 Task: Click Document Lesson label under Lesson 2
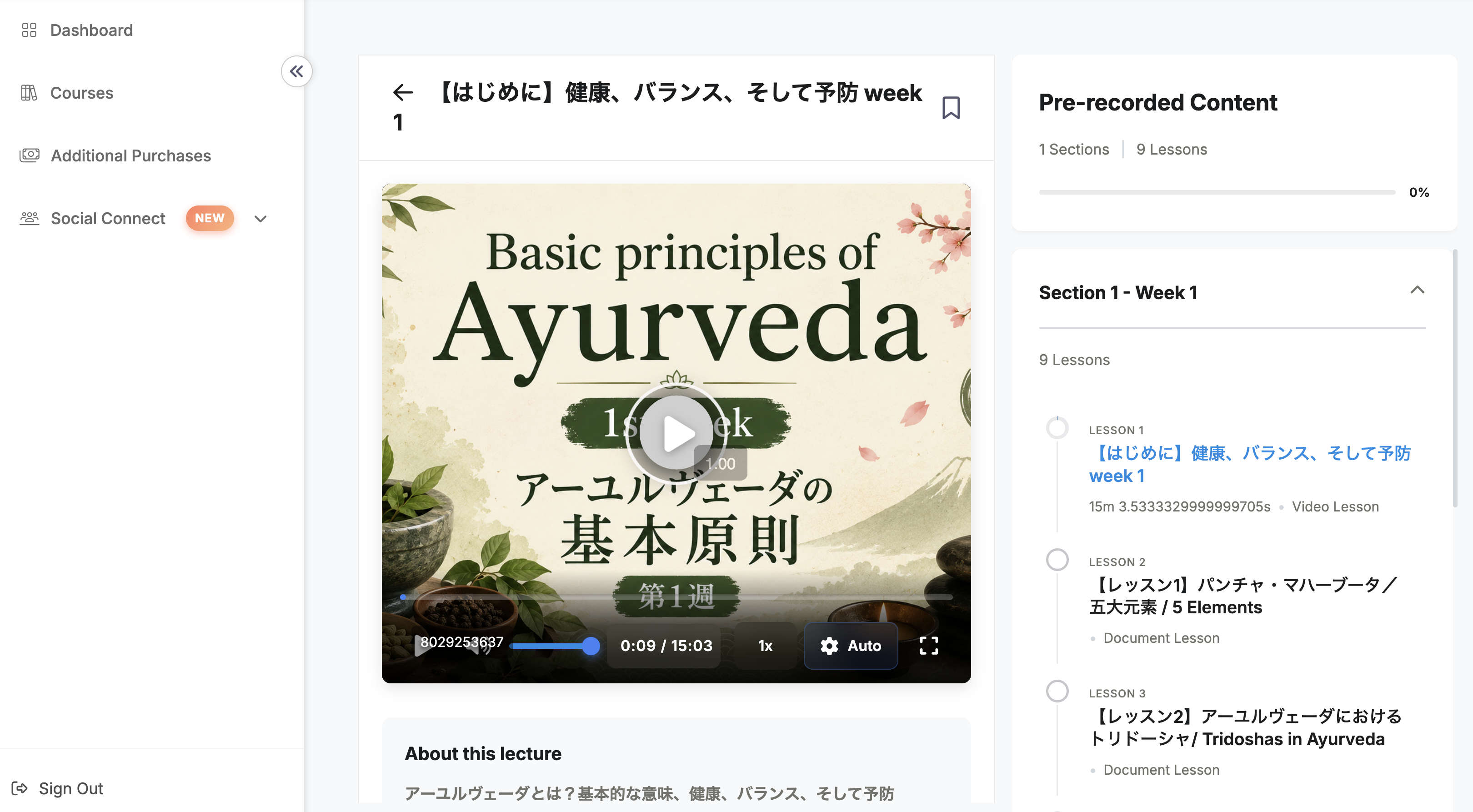tap(1162, 638)
